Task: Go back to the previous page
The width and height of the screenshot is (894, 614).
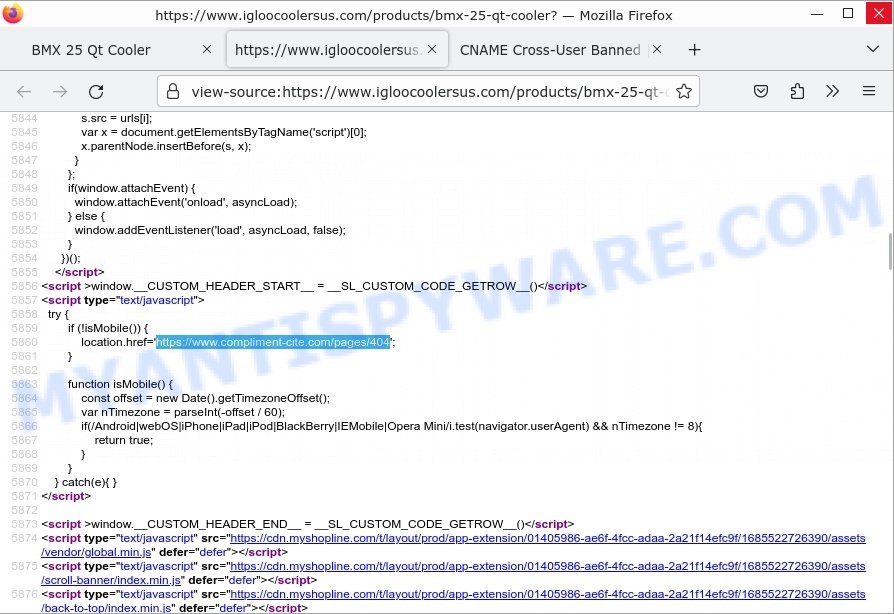Action: pos(24,91)
